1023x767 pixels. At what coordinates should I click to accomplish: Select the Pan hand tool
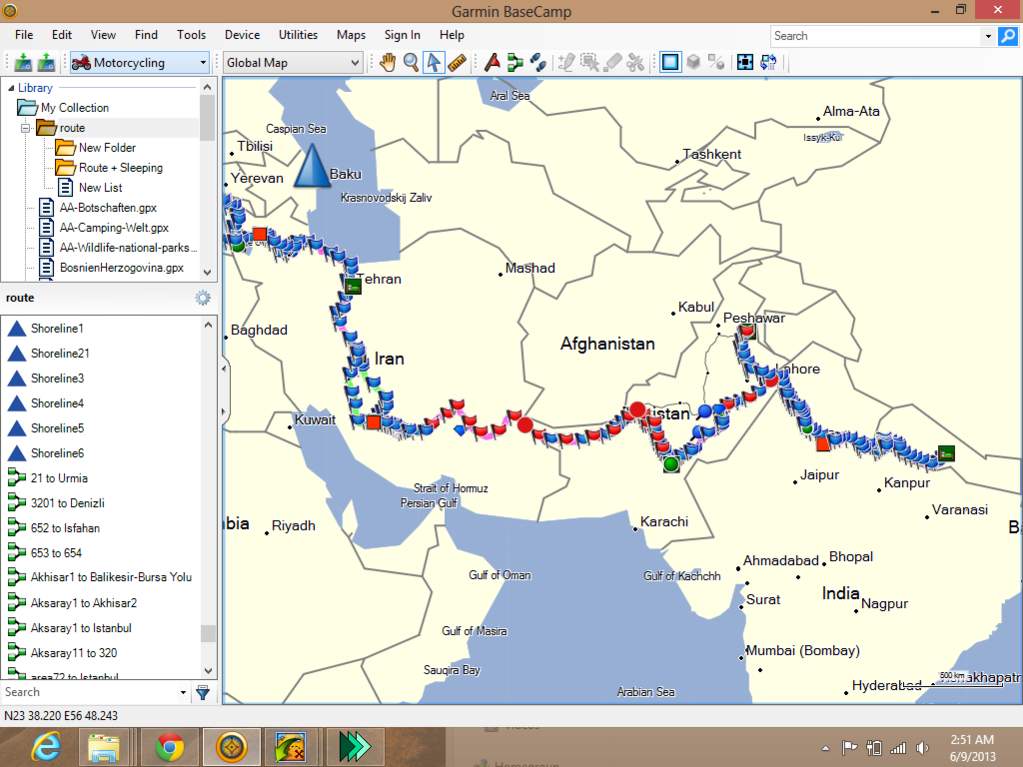388,63
